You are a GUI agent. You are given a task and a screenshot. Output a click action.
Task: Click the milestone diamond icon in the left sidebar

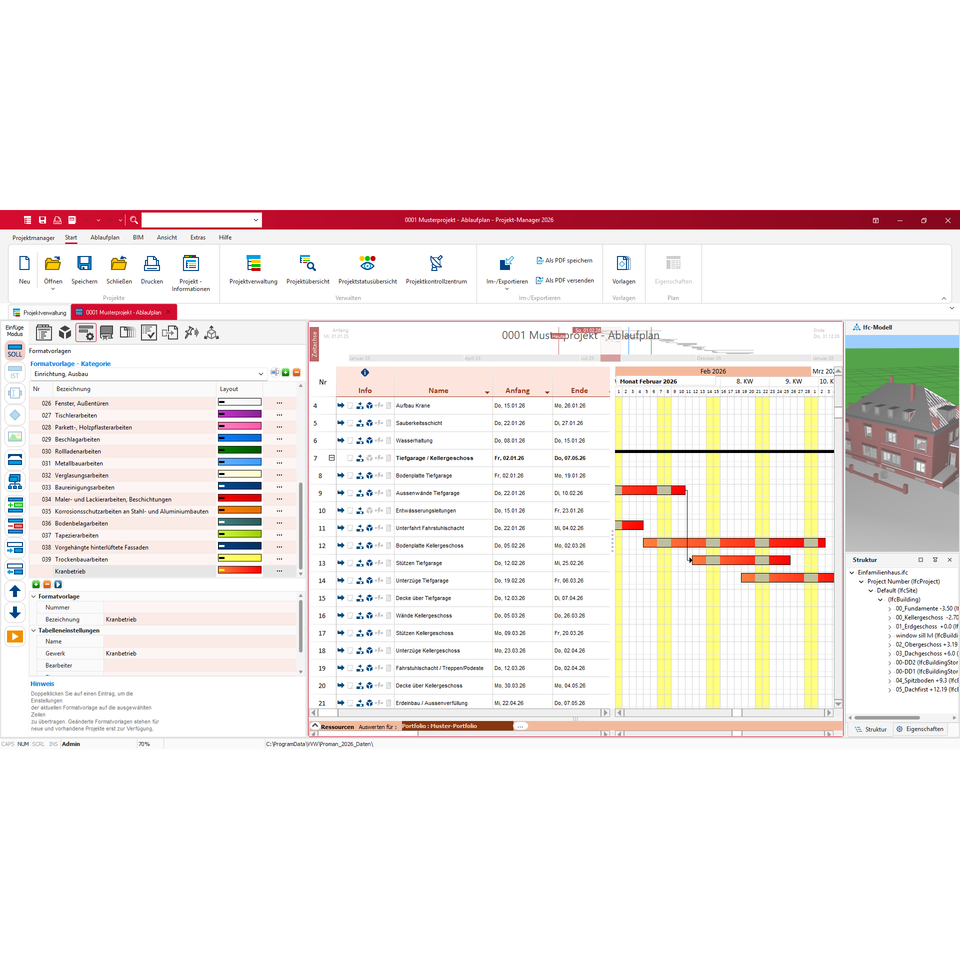(x=15, y=415)
